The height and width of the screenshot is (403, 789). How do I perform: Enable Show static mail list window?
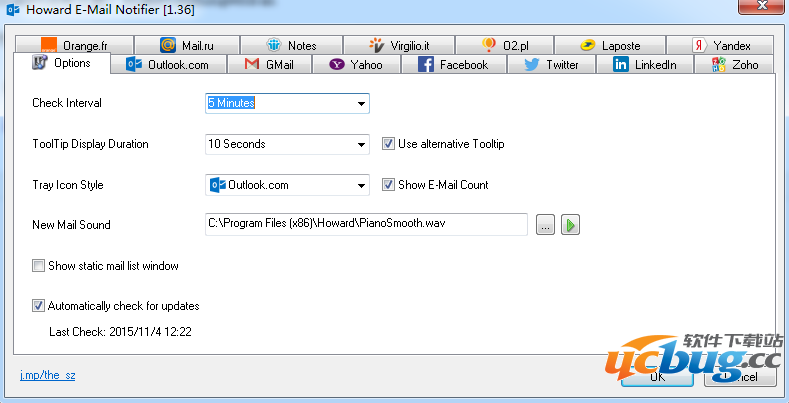point(38,266)
